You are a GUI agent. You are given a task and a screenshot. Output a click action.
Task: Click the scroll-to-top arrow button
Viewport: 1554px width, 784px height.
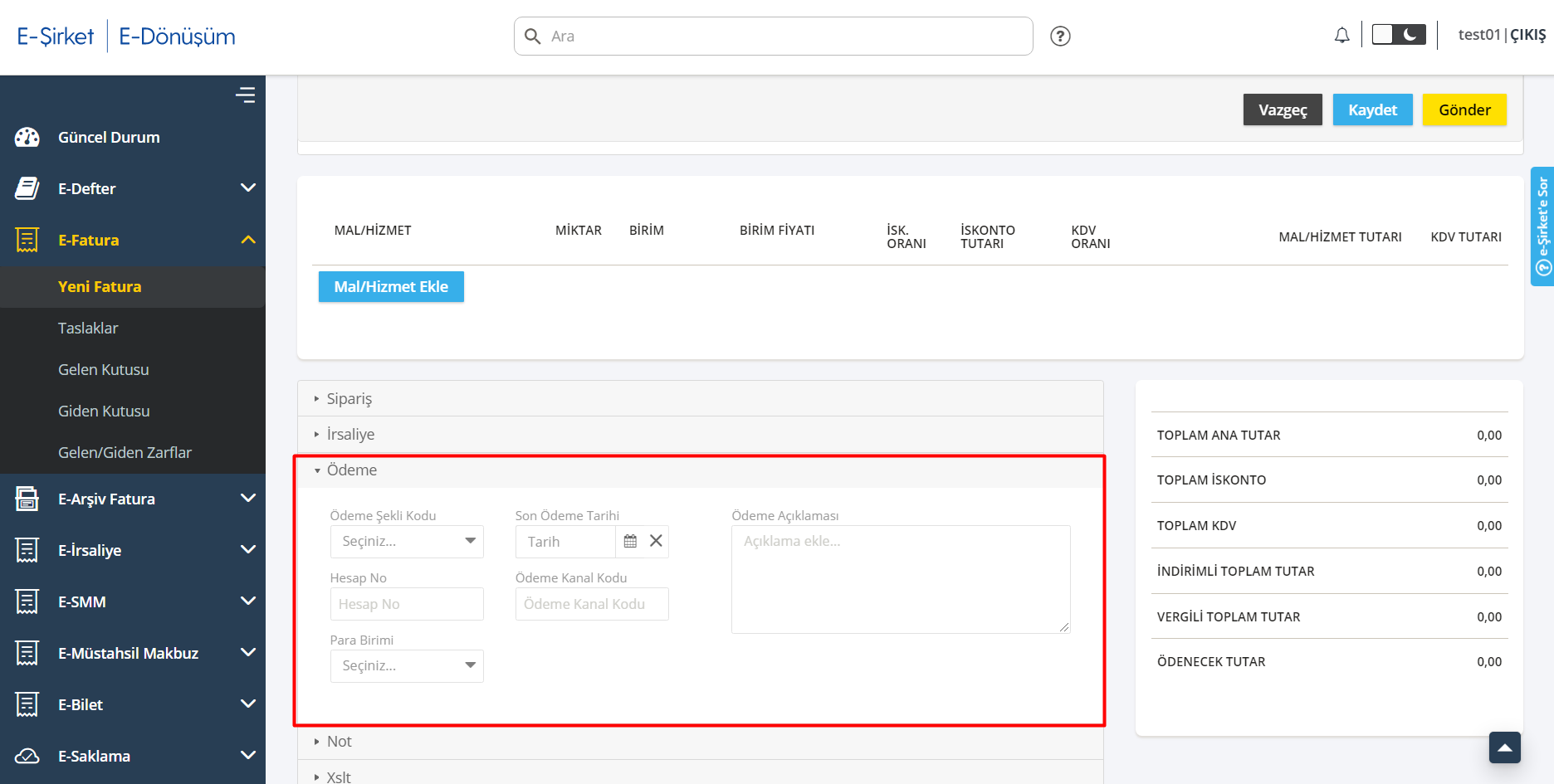point(1505,747)
